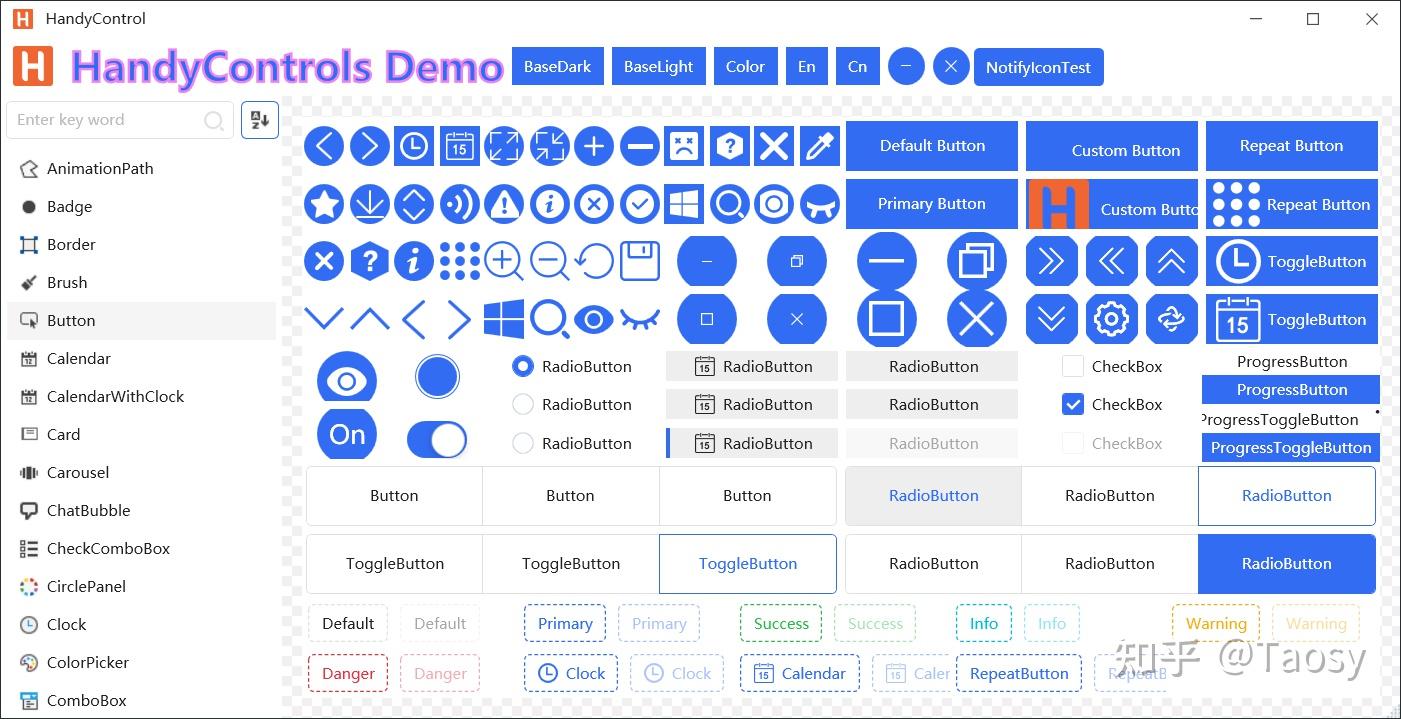Select the solid blue filled RadioButton segment

pos(1287,563)
